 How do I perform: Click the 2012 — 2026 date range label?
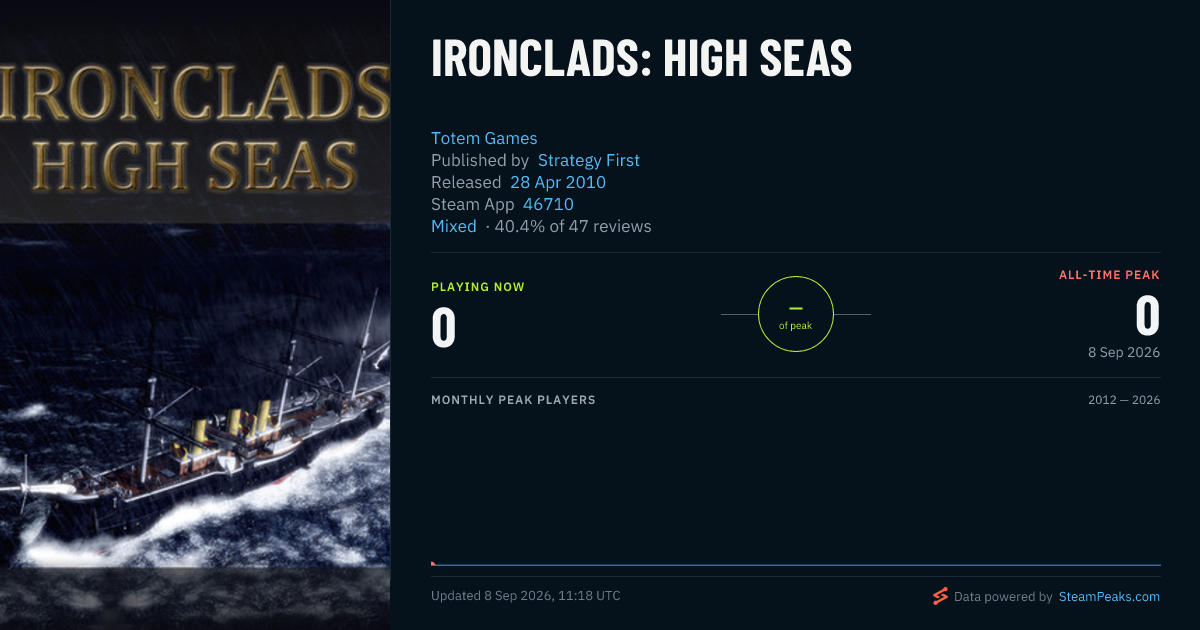click(x=1124, y=400)
